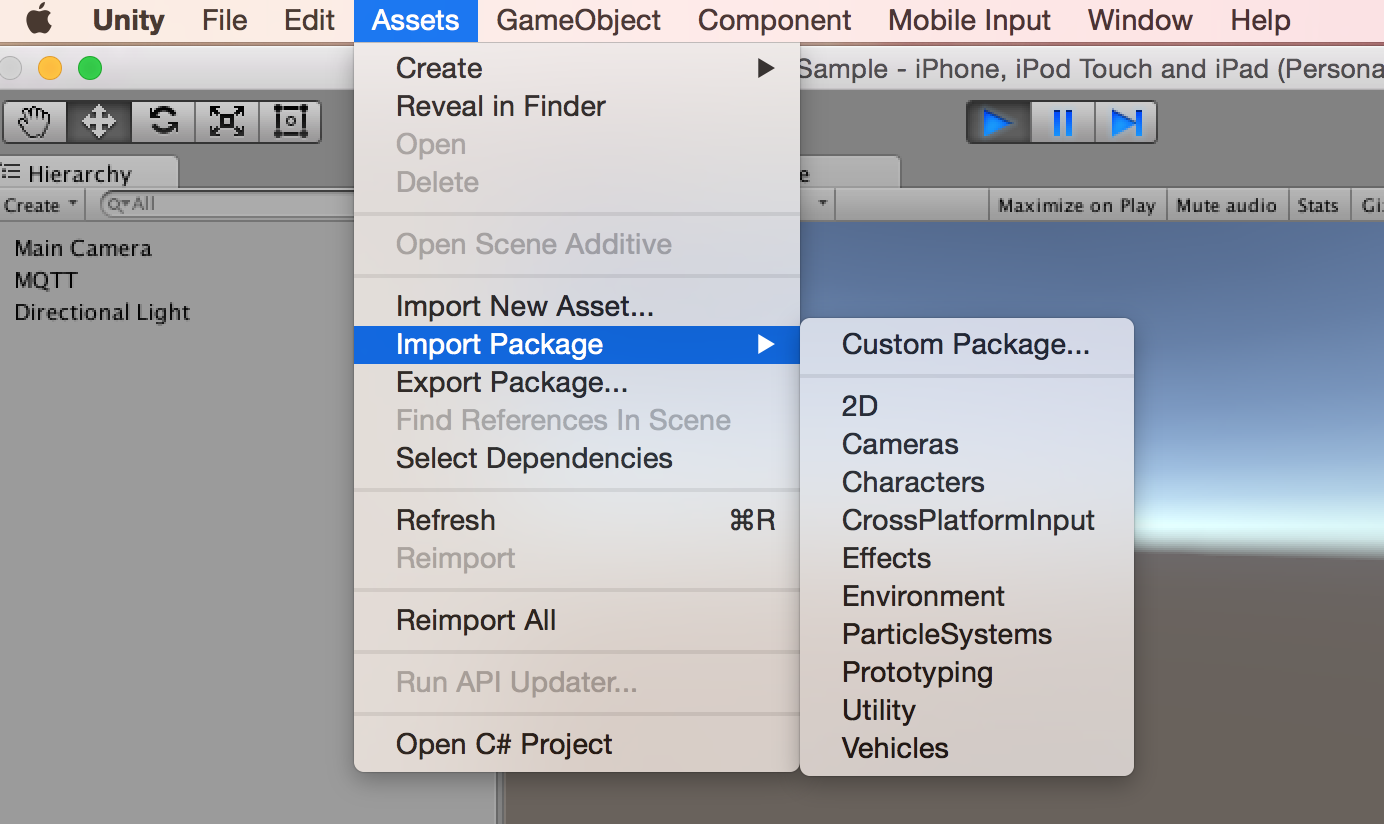Select the Hand tool

click(x=35, y=122)
